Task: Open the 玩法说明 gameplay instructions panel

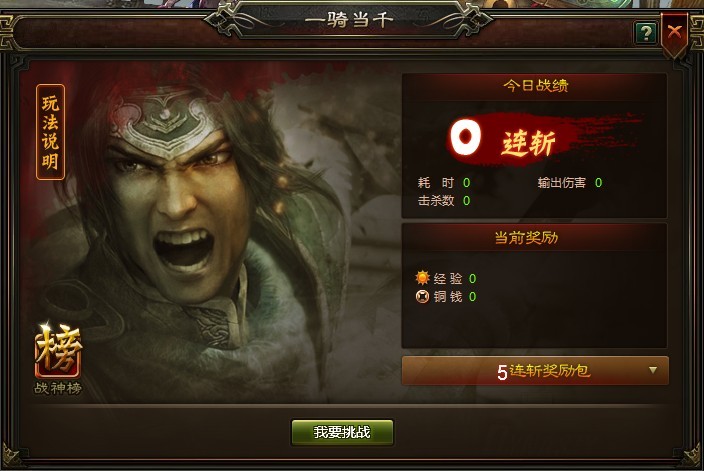Action: [x=50, y=132]
